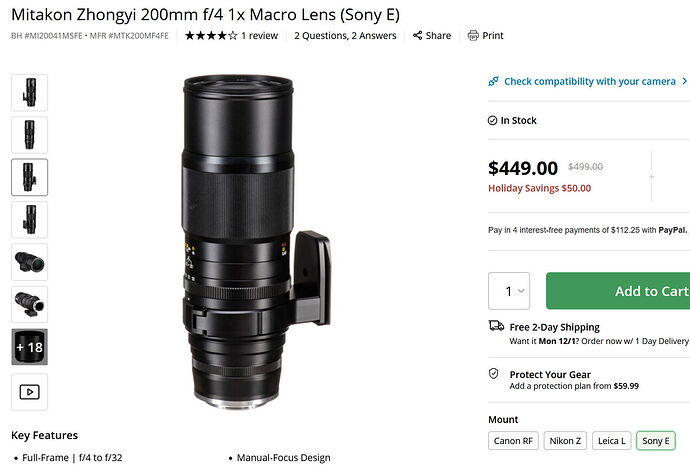Click the Share icon
The image size is (690, 465).
click(415, 36)
